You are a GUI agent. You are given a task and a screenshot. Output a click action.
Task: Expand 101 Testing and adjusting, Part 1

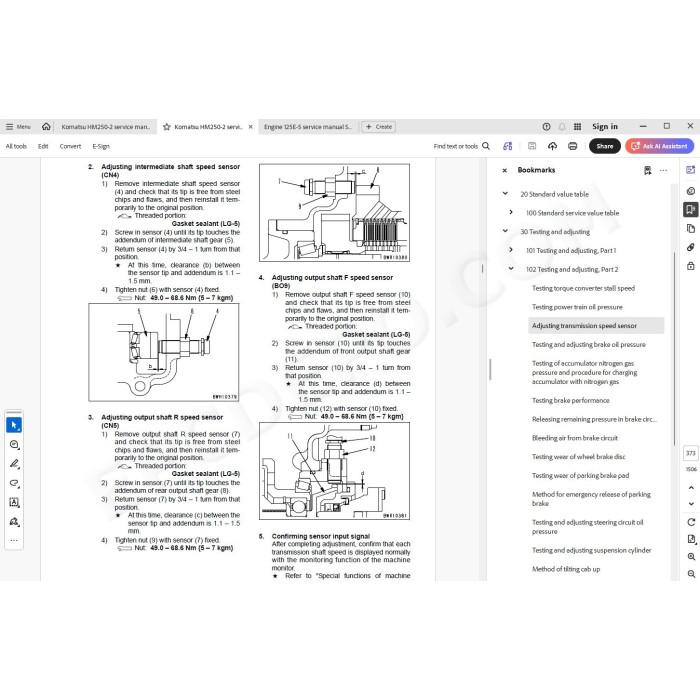pyautogui.click(x=511, y=250)
